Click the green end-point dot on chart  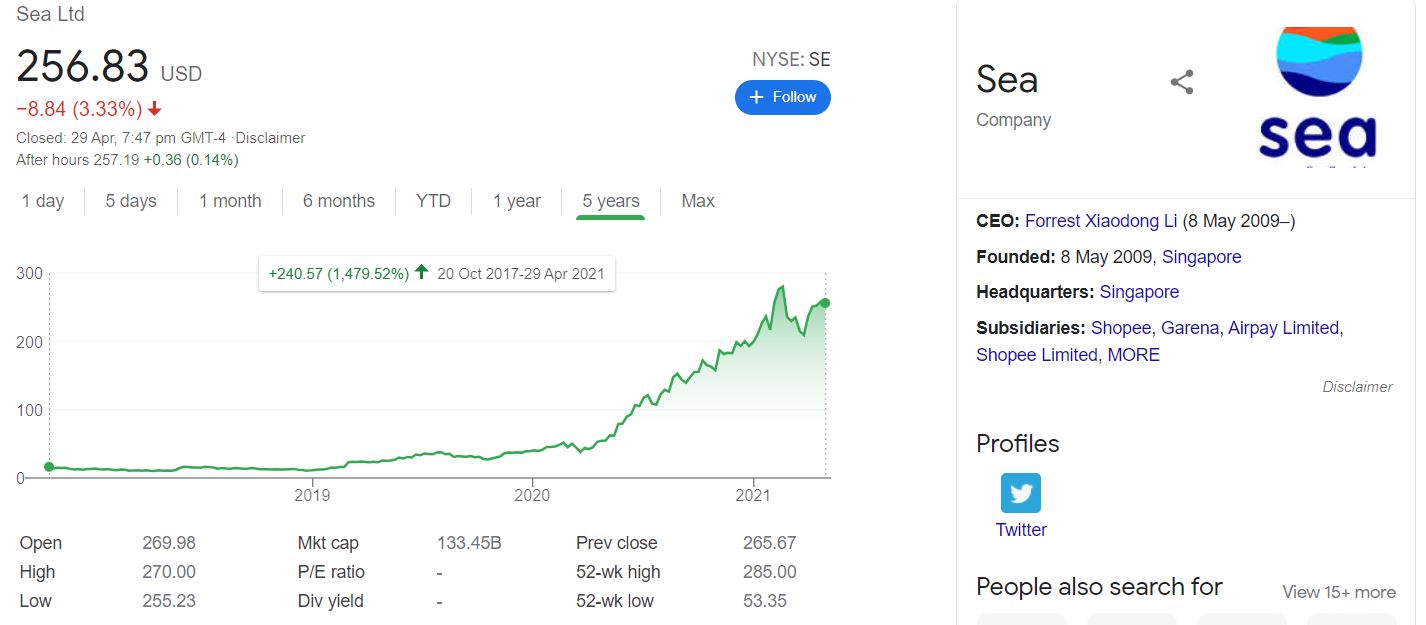tap(825, 303)
